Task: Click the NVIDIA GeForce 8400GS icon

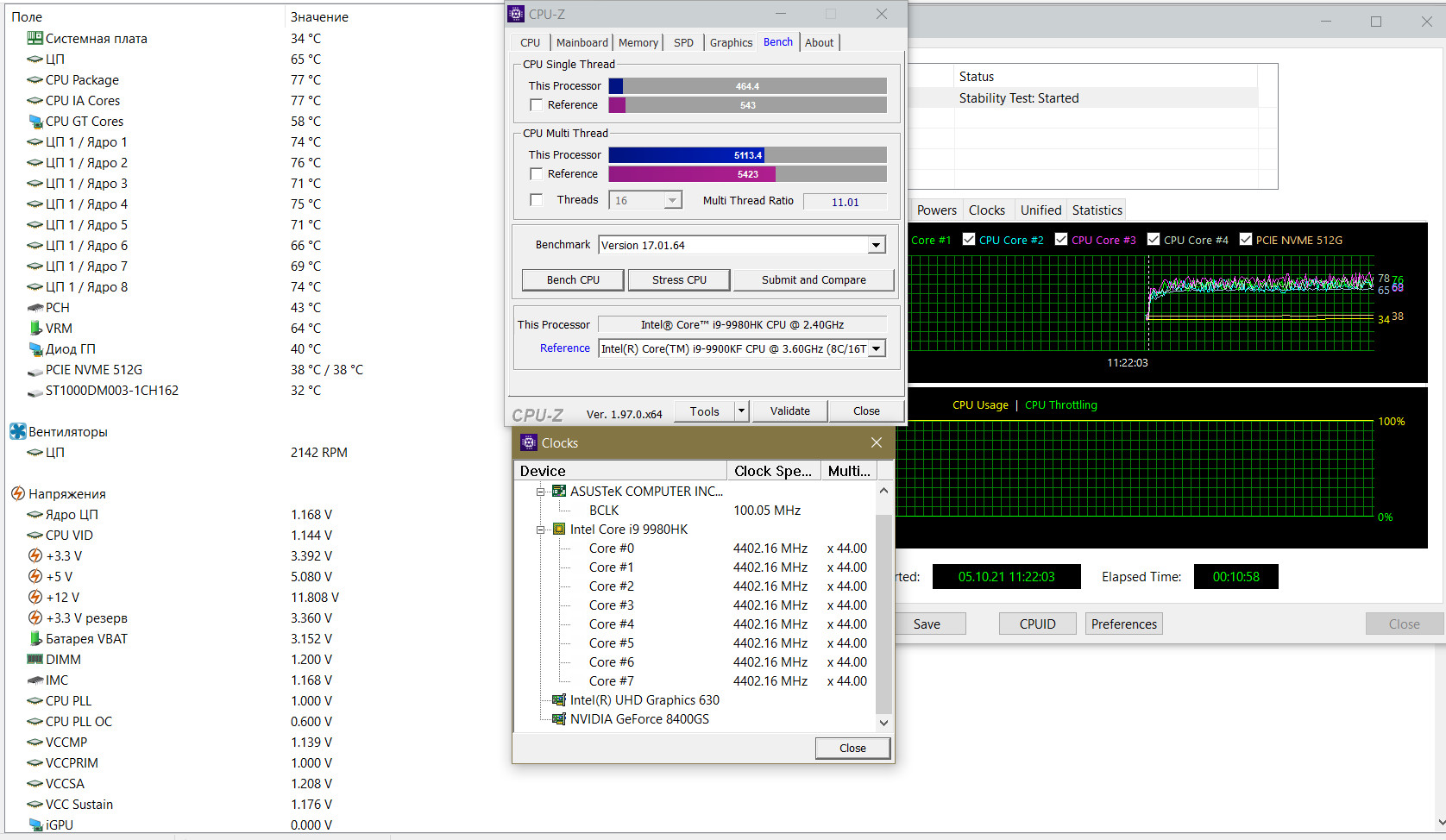Action: click(559, 718)
